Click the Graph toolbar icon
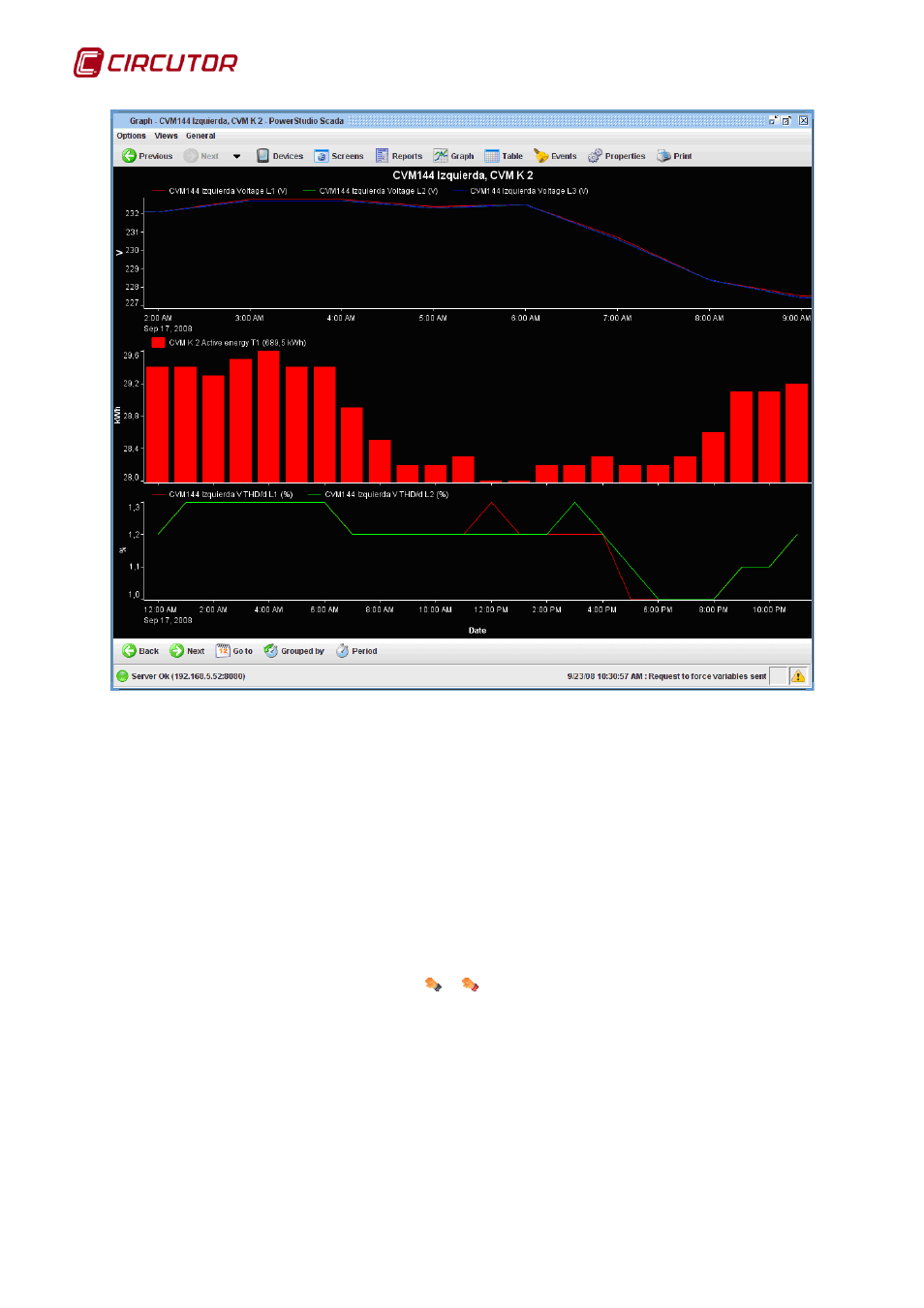Screen dimensions: 924x1308 tap(441, 156)
